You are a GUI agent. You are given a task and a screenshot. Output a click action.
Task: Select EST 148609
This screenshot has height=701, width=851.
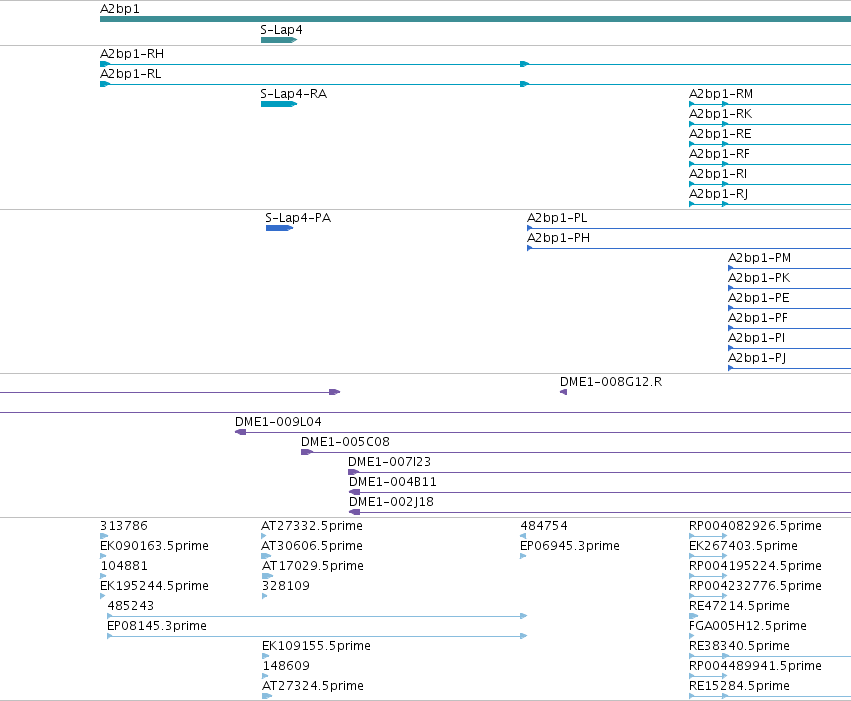[x=286, y=666]
